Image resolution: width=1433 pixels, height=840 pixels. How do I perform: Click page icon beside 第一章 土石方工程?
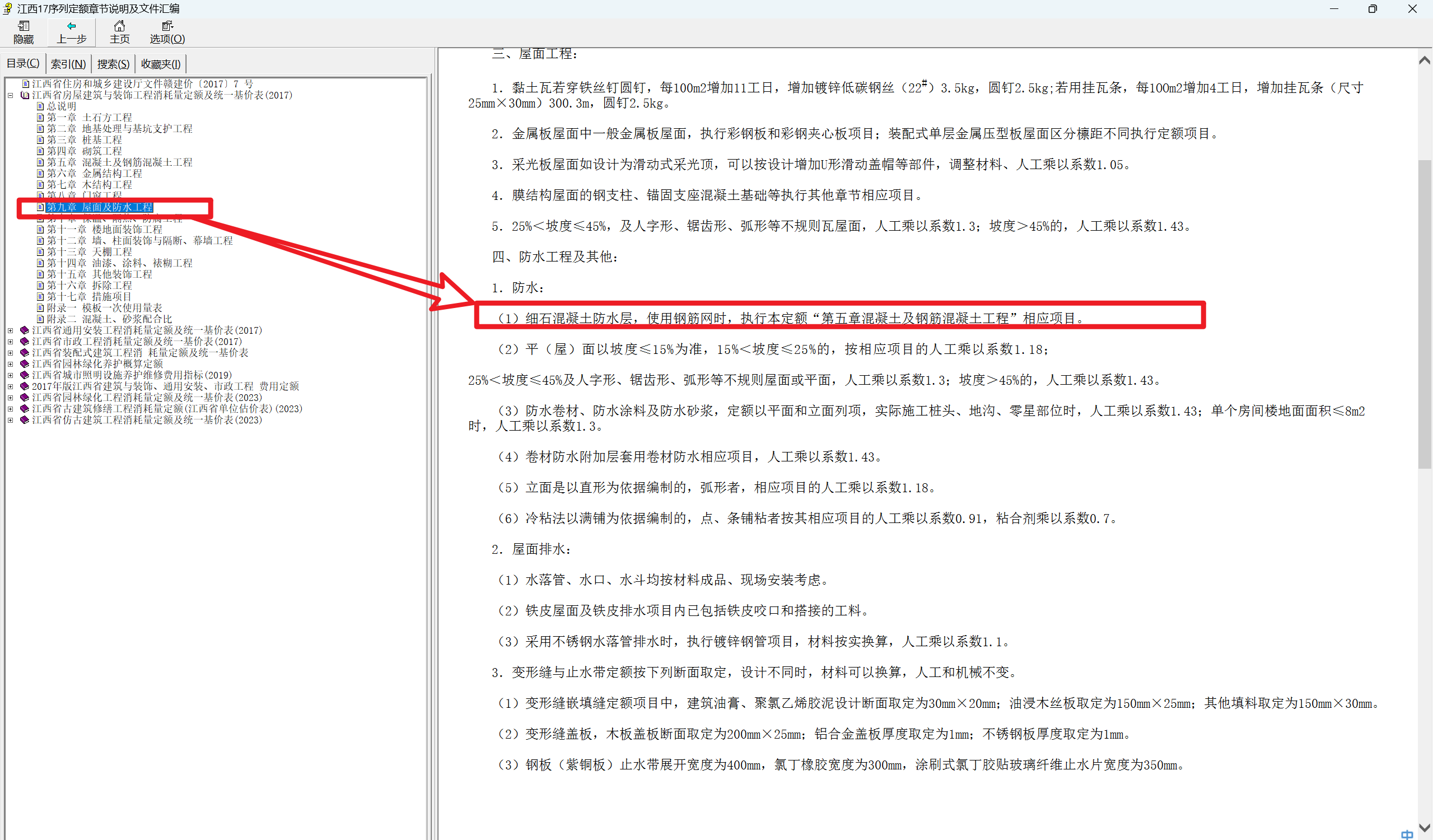click(x=40, y=118)
